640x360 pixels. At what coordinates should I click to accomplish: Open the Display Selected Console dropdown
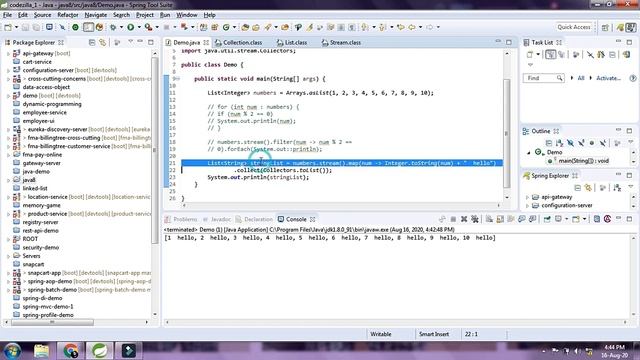[567, 219]
